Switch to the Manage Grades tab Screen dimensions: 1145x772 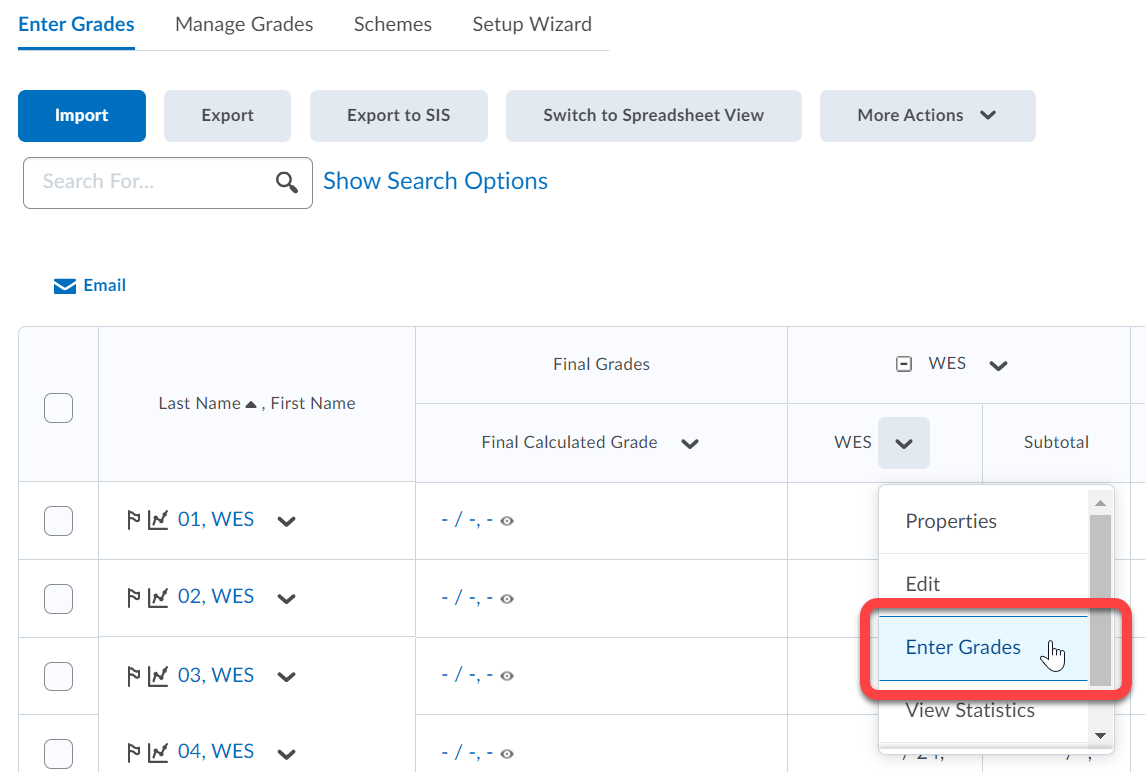point(244,24)
